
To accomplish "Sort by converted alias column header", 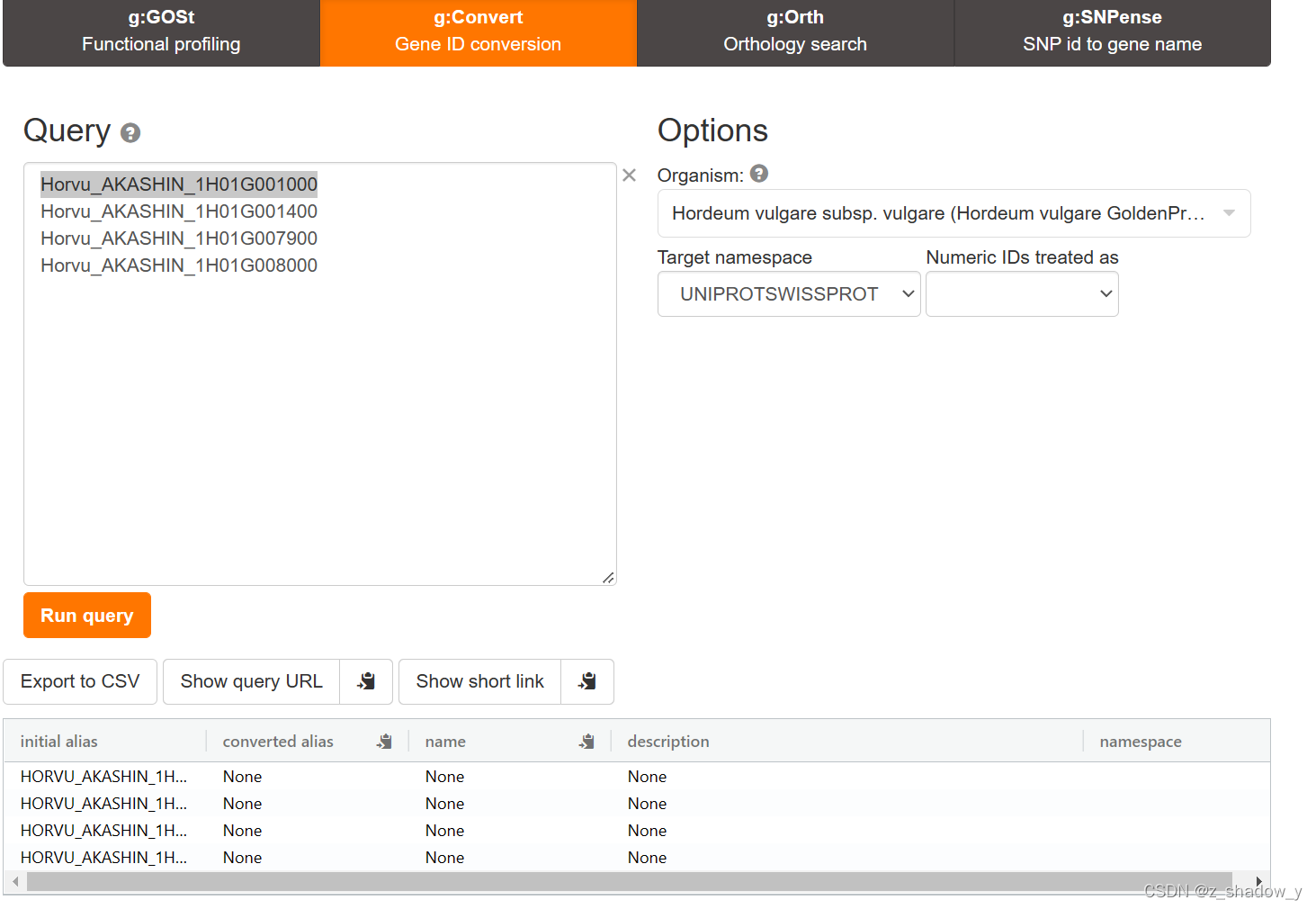I will click(278, 742).
